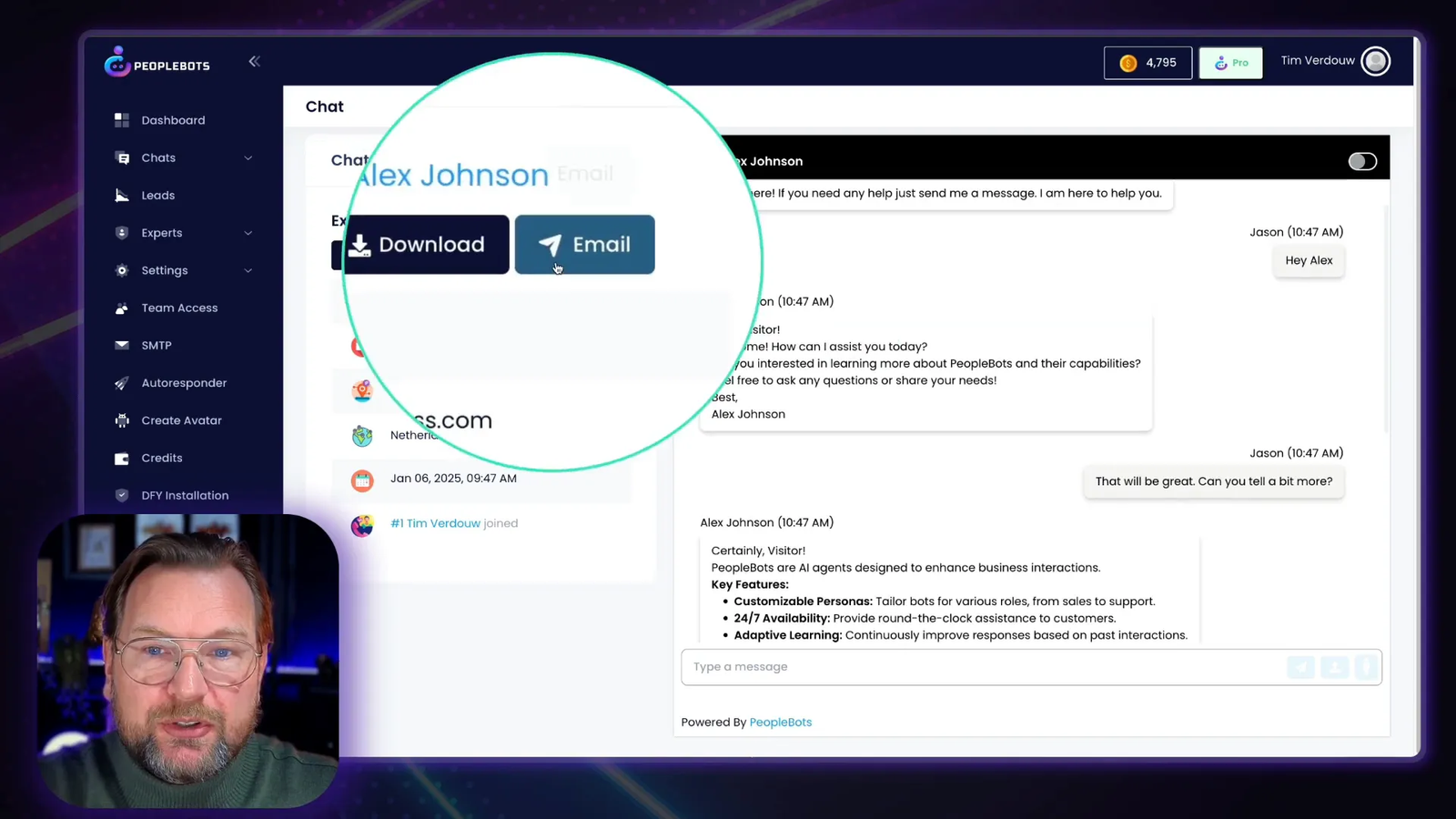Click the Leads sidebar icon

tap(122, 196)
